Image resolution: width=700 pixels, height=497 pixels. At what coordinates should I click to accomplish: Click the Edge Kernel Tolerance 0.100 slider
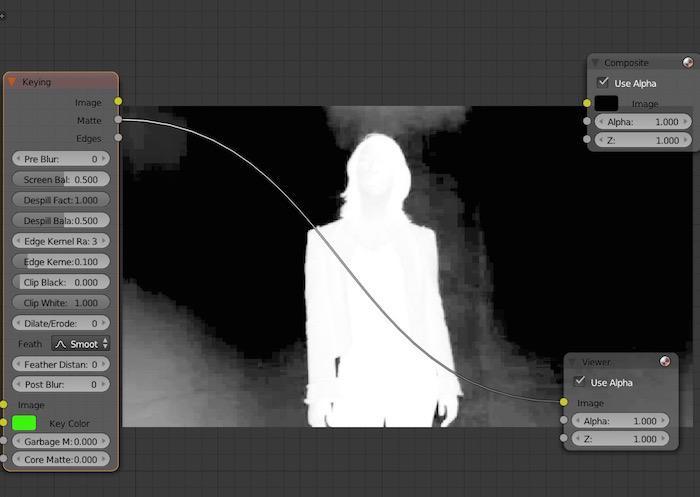pos(61,262)
